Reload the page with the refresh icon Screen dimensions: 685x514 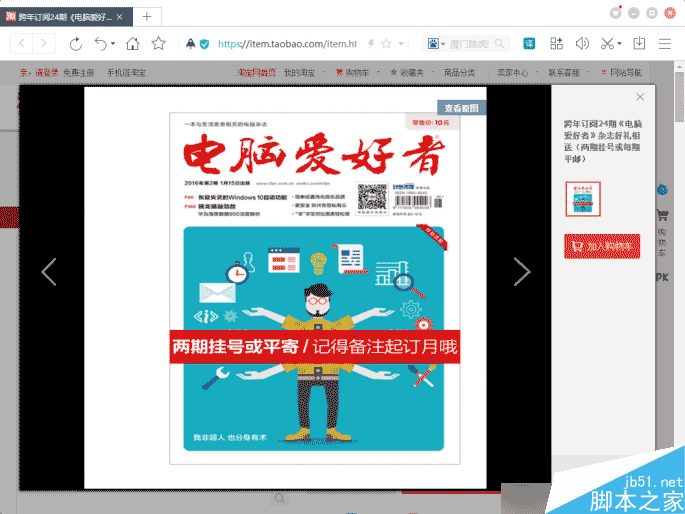[x=76, y=44]
